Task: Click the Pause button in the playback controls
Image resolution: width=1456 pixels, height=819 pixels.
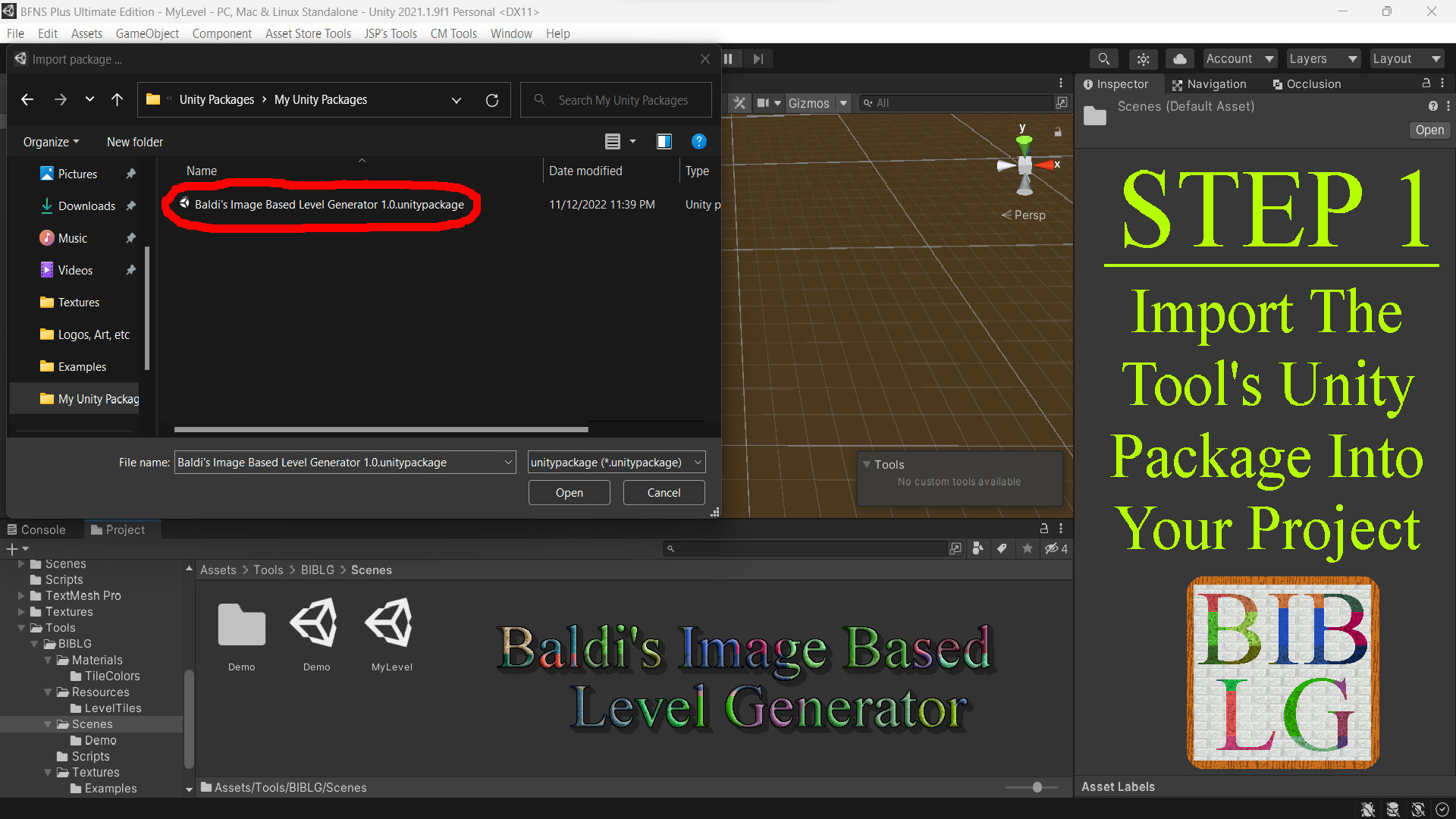Action: click(x=728, y=58)
